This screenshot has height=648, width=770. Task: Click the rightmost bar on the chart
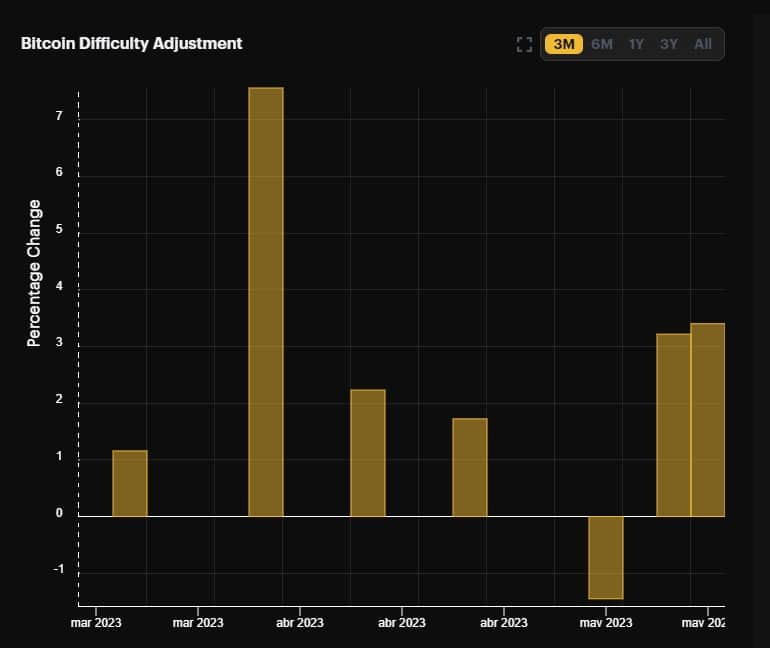pyautogui.click(x=708, y=420)
